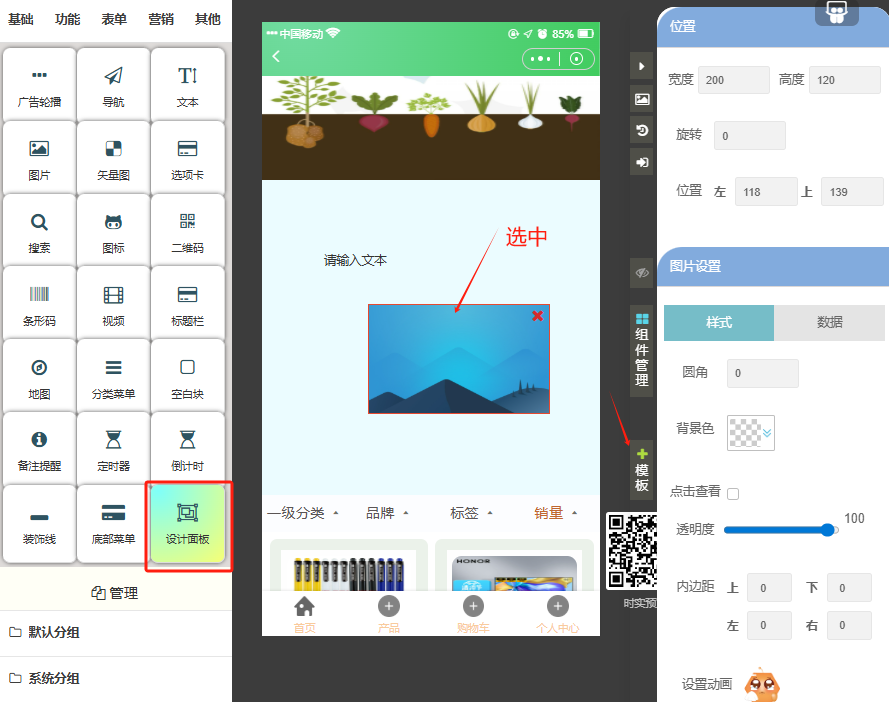Insert the 广告轮播 carousel component
Image resolution: width=889 pixels, height=702 pixels.
click(40, 86)
